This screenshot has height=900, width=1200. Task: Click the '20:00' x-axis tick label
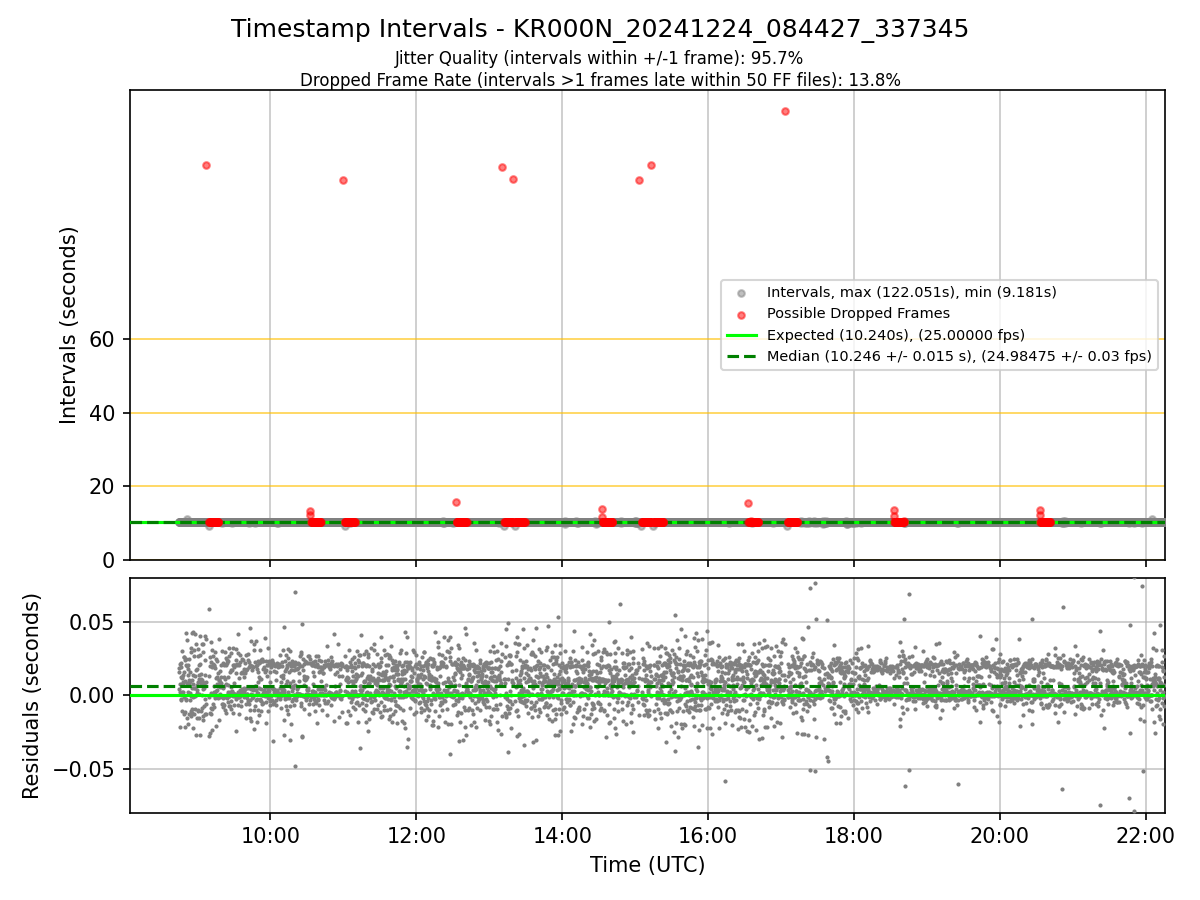tap(1000, 835)
